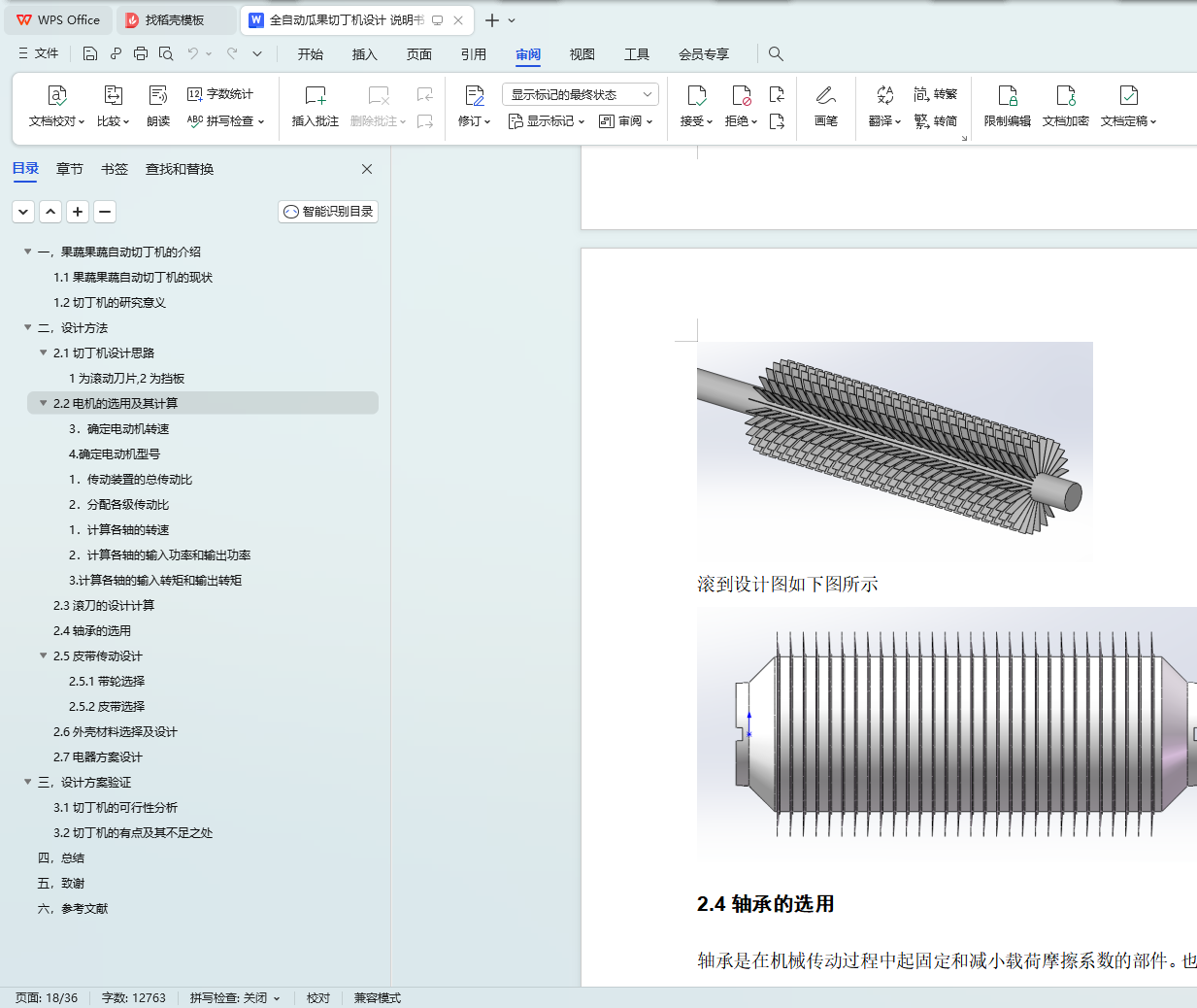Collapse the 一、果蔬果蔬自动切丁机的介绍 section

coord(28,252)
